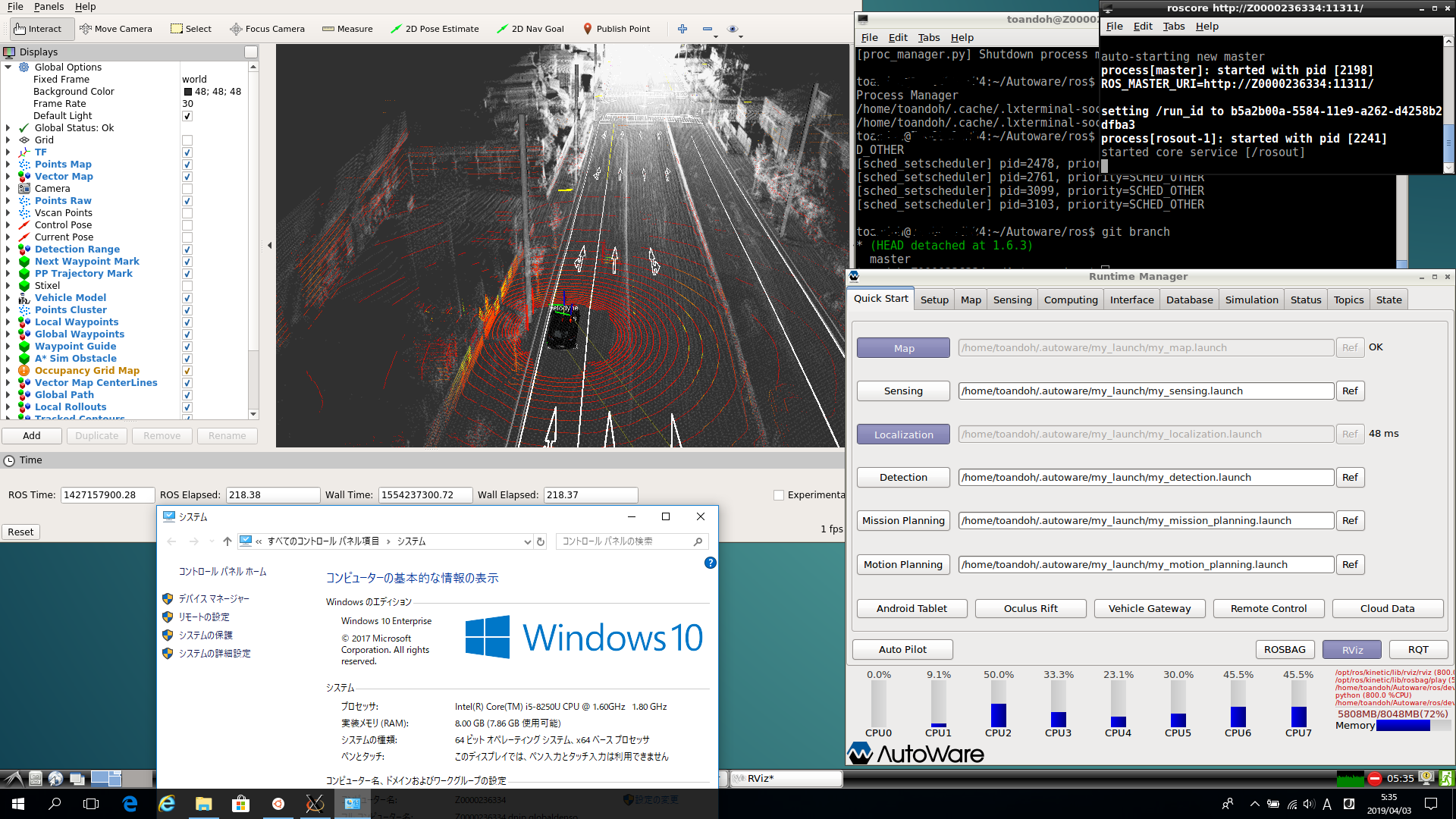The image size is (1456, 819).
Task: Disable the Points Map display
Action: pyautogui.click(x=187, y=165)
